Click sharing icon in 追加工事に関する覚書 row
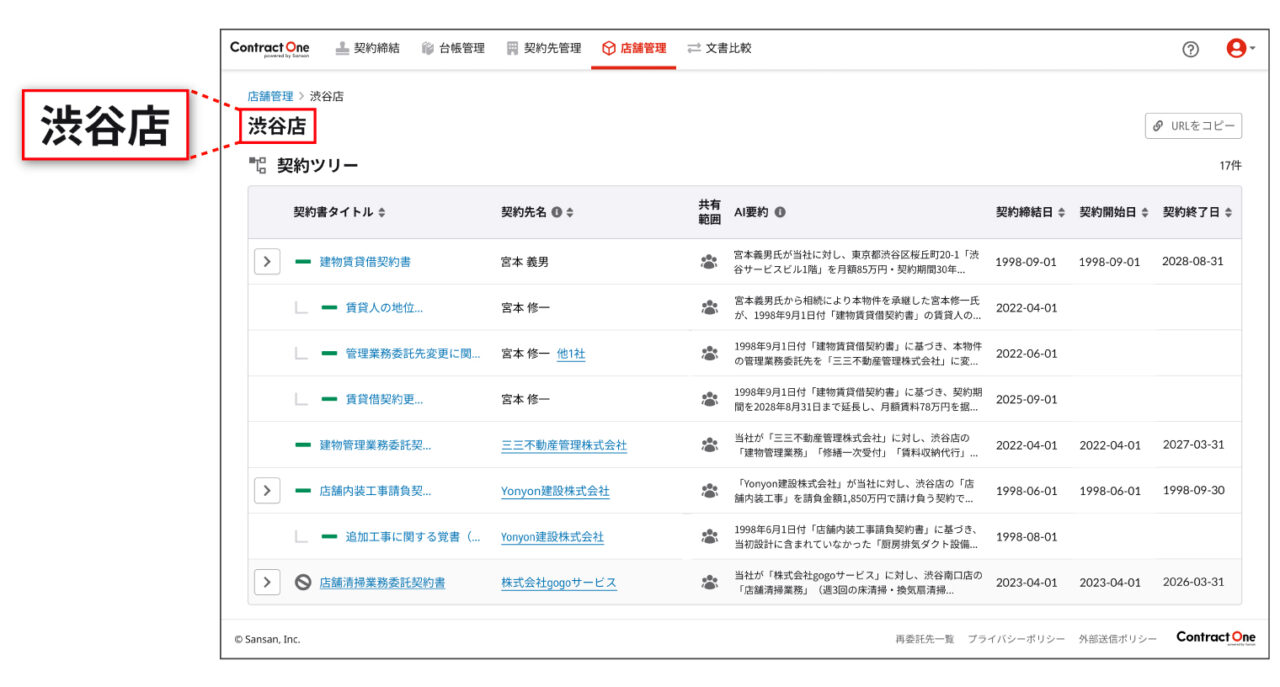Viewport: 1280px width, 687px height. [709, 537]
